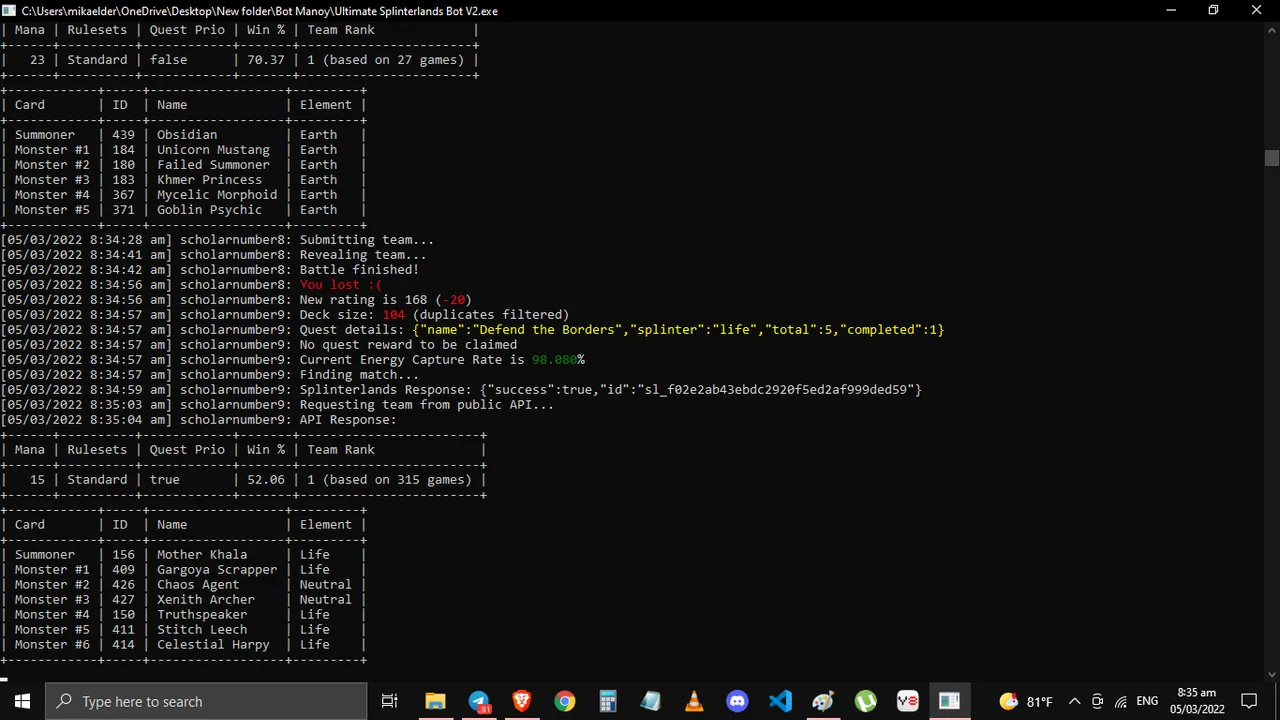1280x720 pixels.
Task: Click the 'Goblin Psychic' entry
Action: [209, 210]
